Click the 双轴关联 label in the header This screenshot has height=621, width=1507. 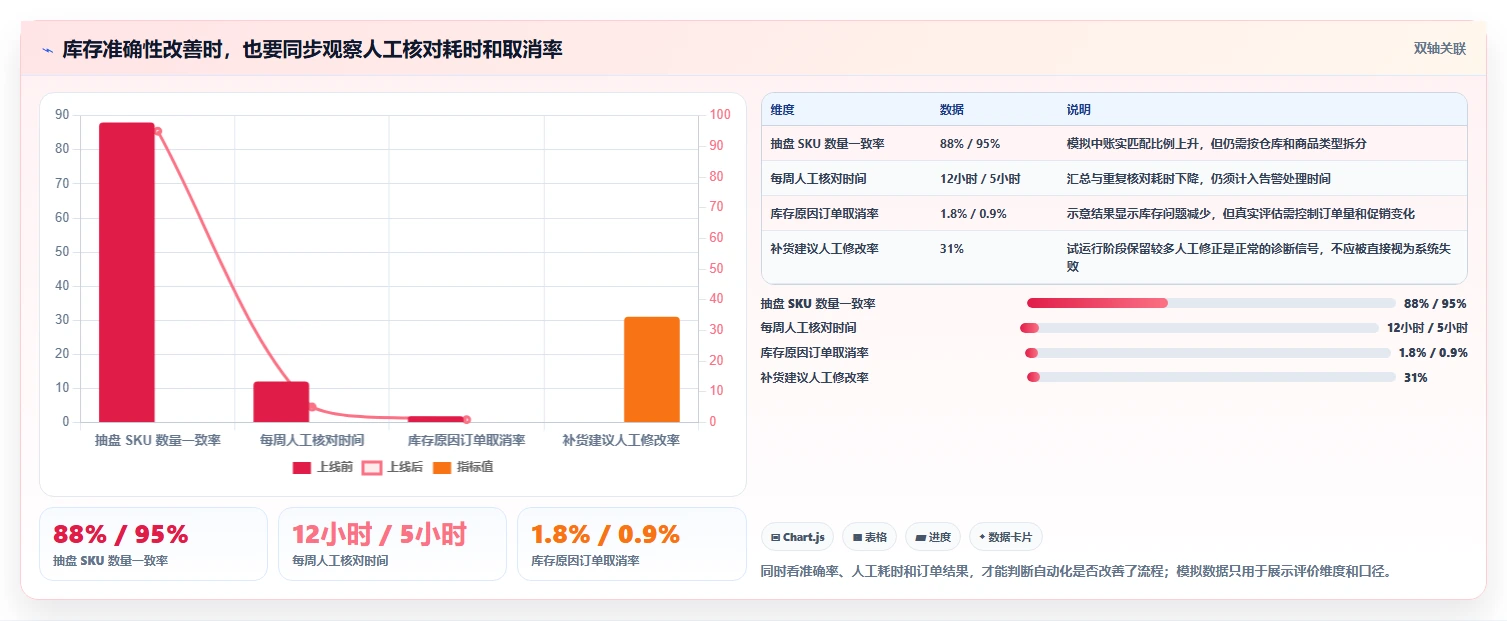(1439, 49)
